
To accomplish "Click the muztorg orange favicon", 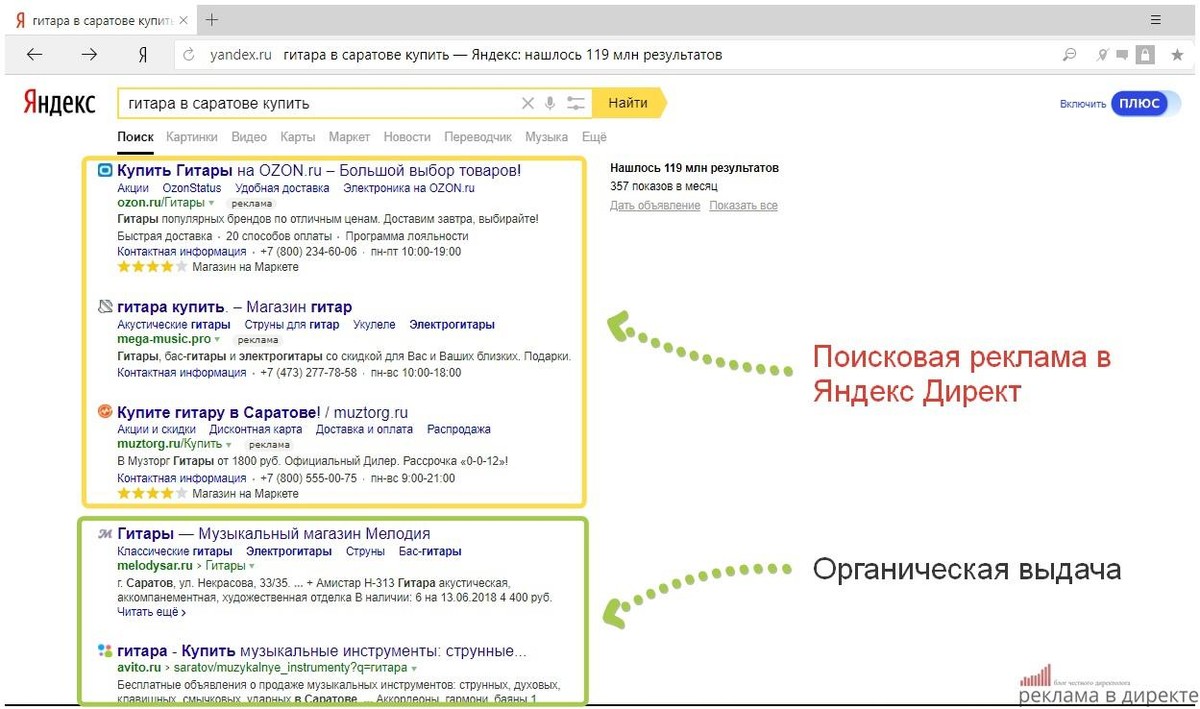I will (x=105, y=412).
